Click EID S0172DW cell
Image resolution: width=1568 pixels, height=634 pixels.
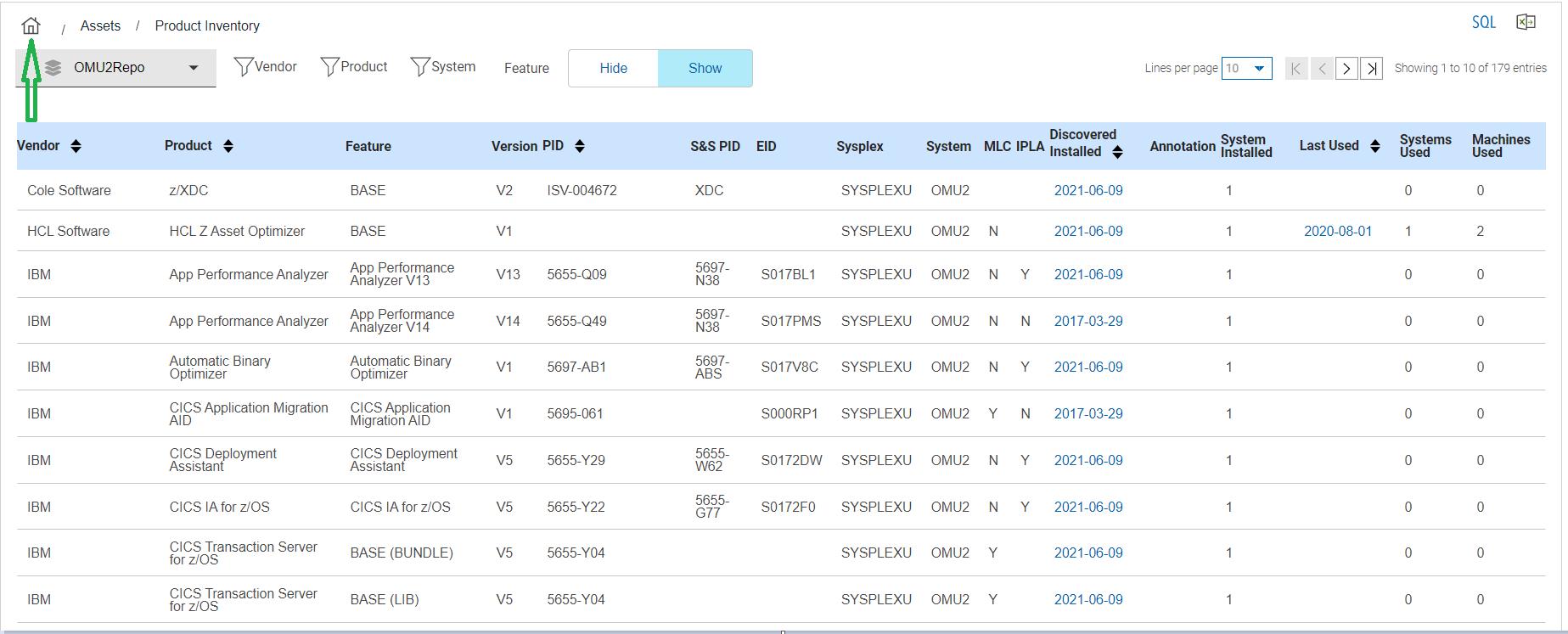pyautogui.click(x=791, y=460)
